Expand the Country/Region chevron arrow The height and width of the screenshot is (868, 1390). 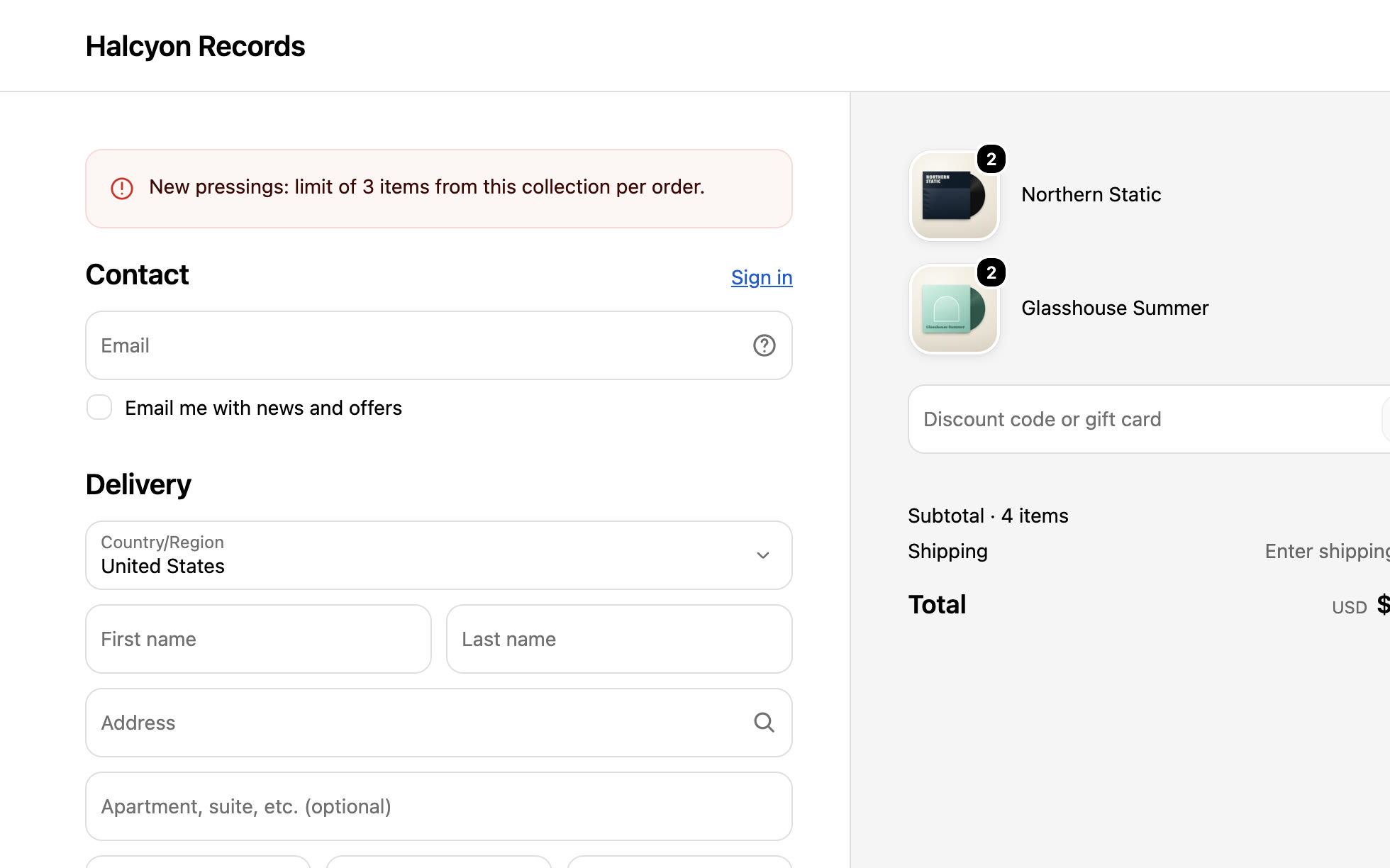point(763,555)
